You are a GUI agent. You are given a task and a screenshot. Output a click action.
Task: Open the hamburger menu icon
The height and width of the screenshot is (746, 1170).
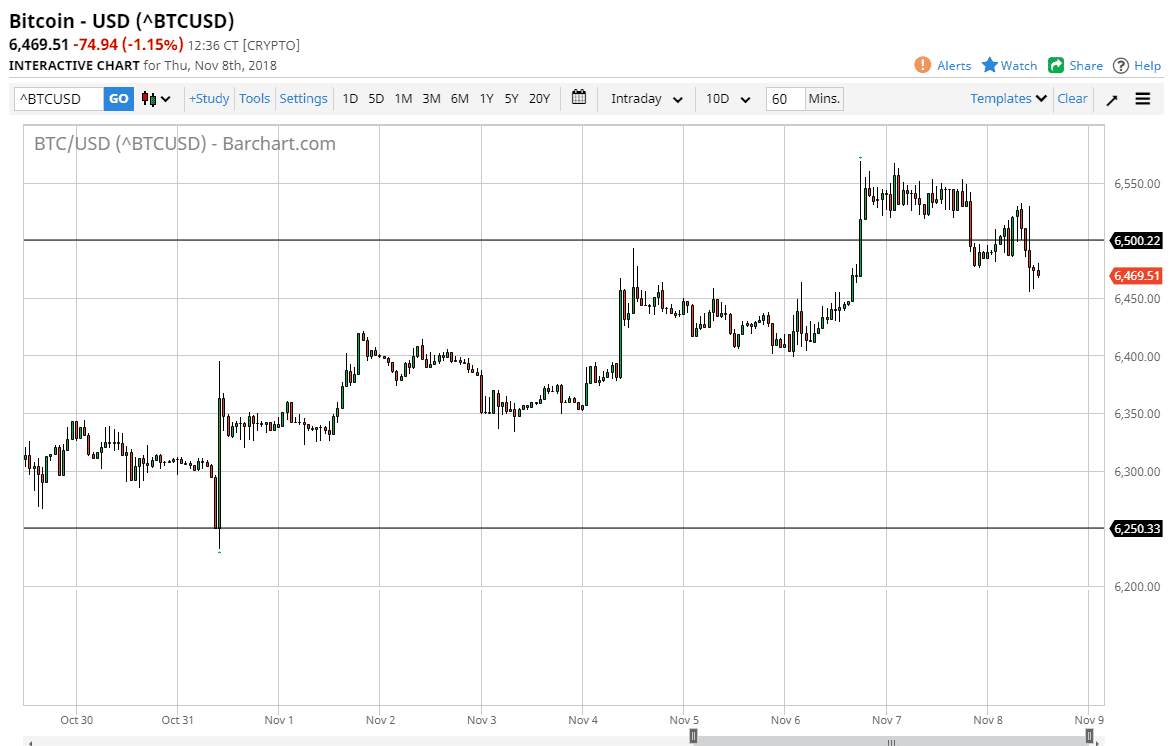1142,99
